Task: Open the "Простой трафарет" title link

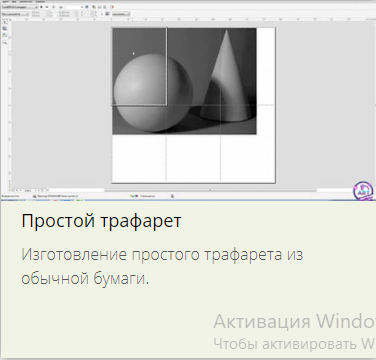Action: (101, 221)
